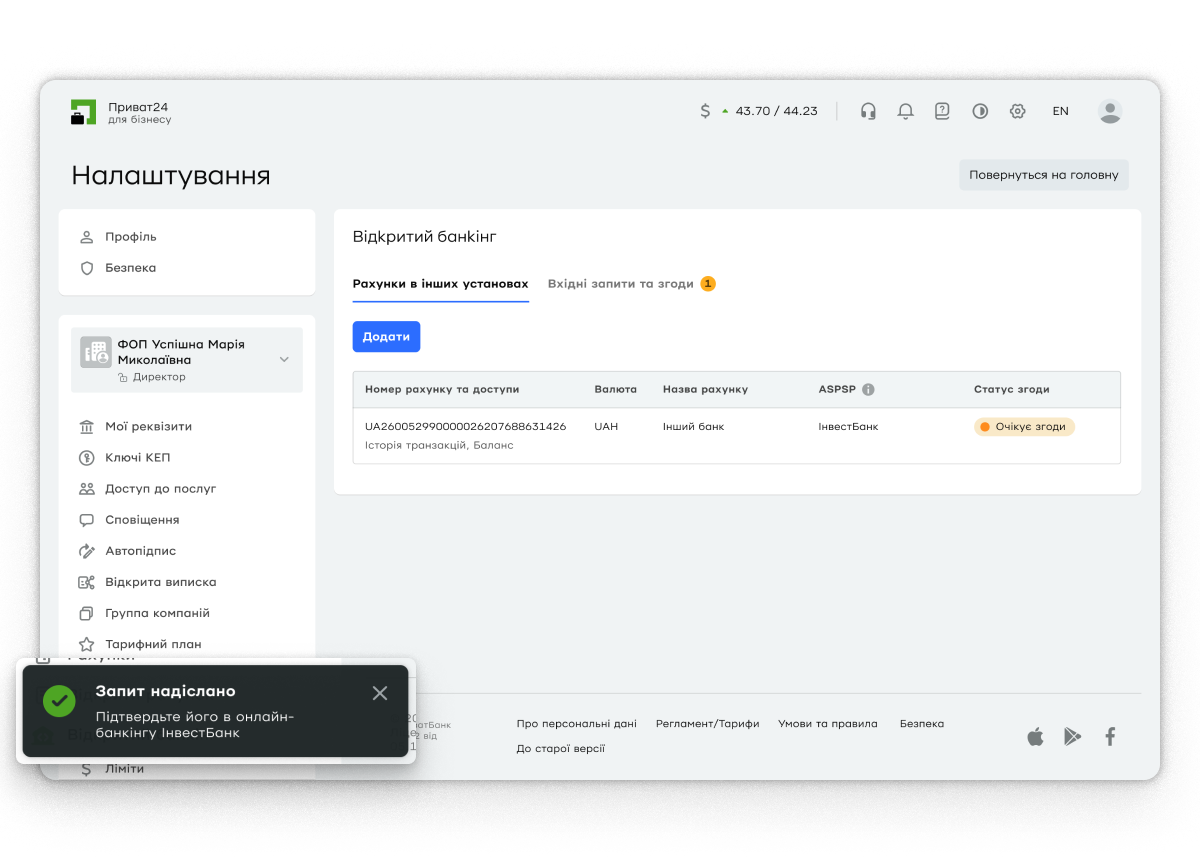Open Сповіщення menu item
The width and height of the screenshot is (1200, 860).
point(142,520)
